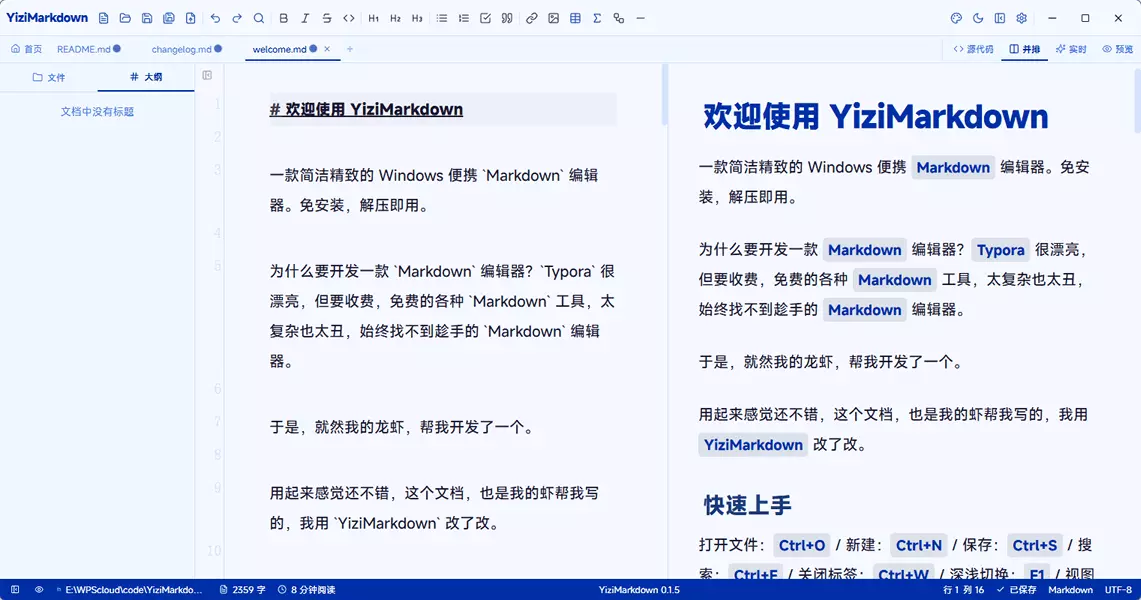Insert a hyperlink
Viewport: 1141px width, 600px height.
tap(532, 18)
